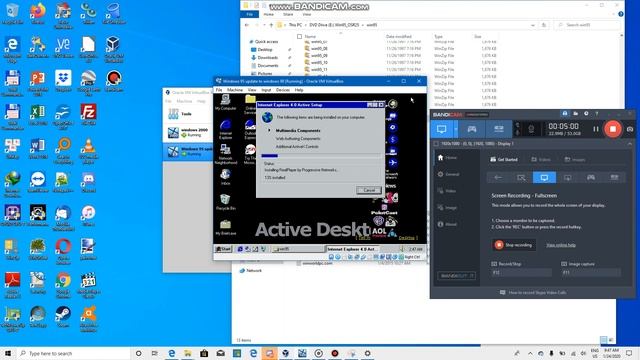Open the Help menu in VirtualBox VM window

[299, 90]
